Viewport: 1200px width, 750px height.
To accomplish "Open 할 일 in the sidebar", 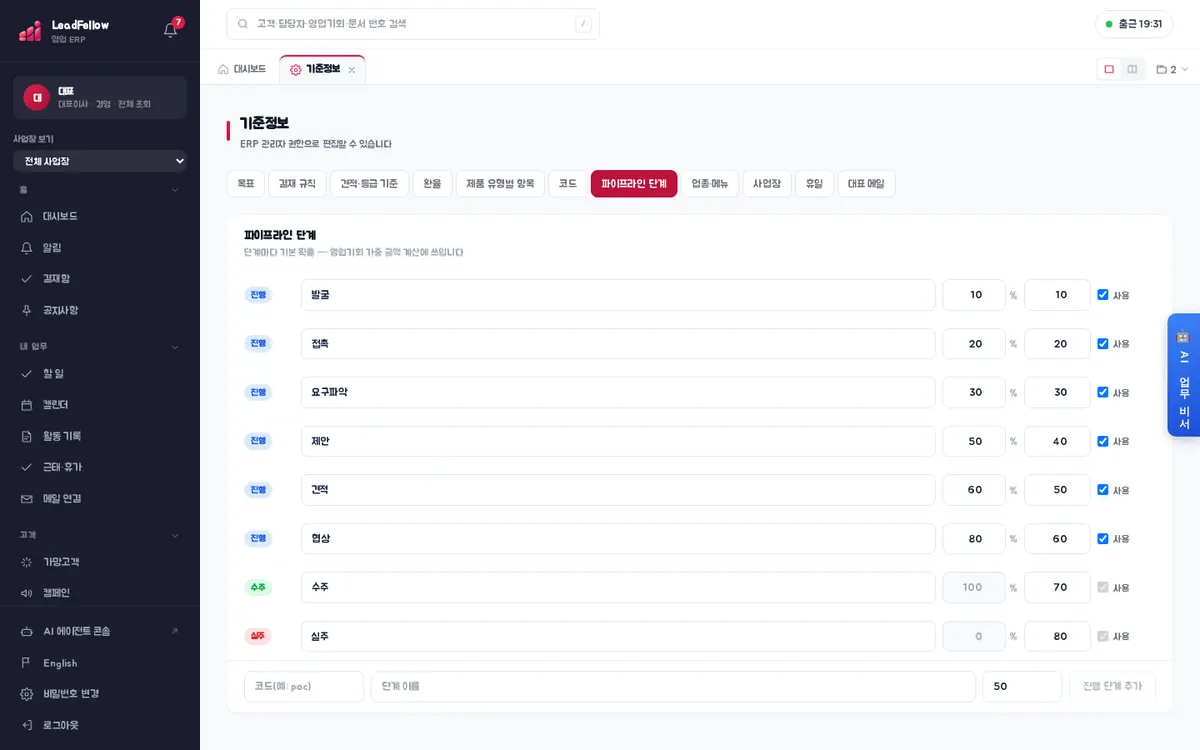I will pos(100,373).
